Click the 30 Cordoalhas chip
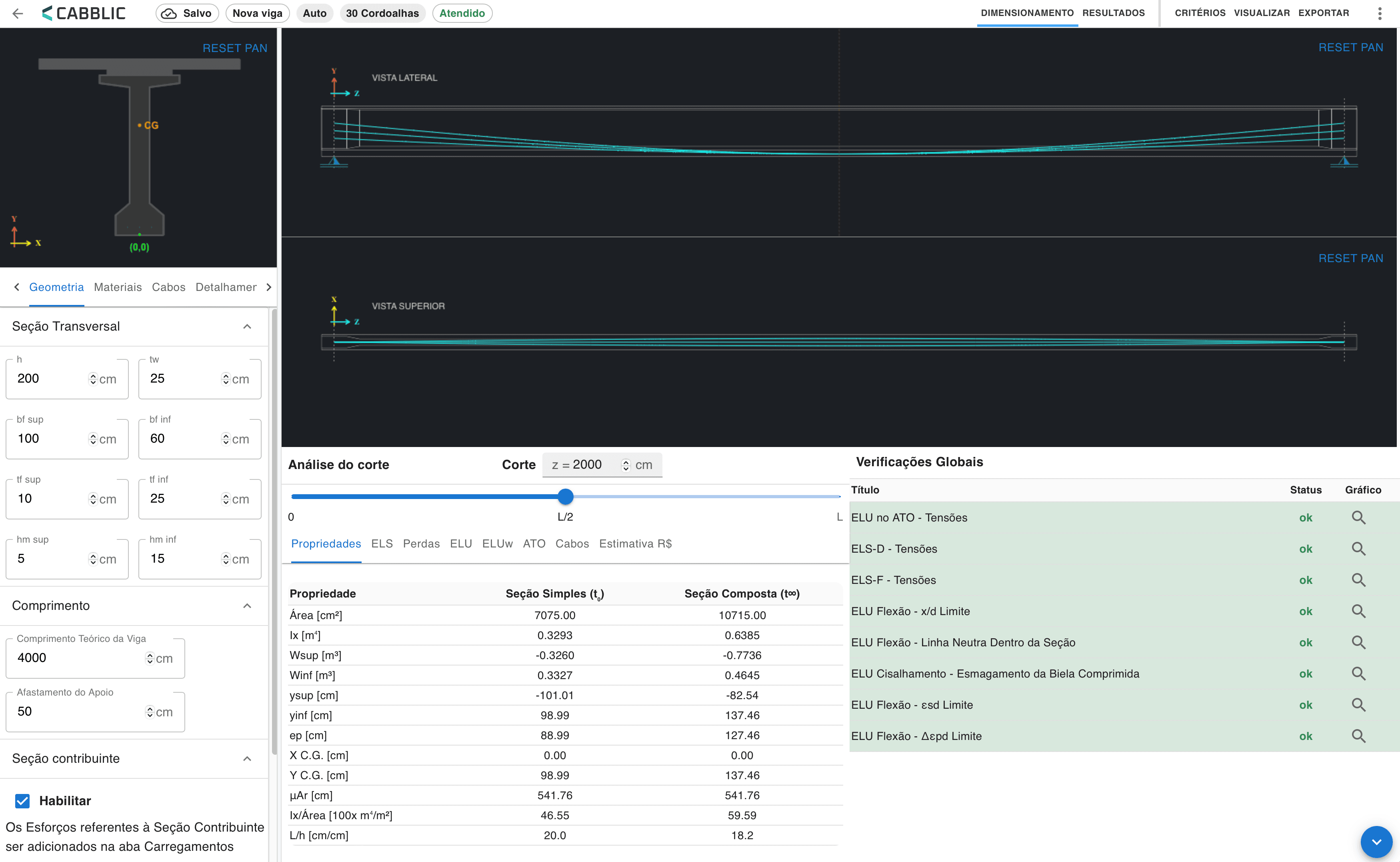The width and height of the screenshot is (1400, 862). pos(382,13)
